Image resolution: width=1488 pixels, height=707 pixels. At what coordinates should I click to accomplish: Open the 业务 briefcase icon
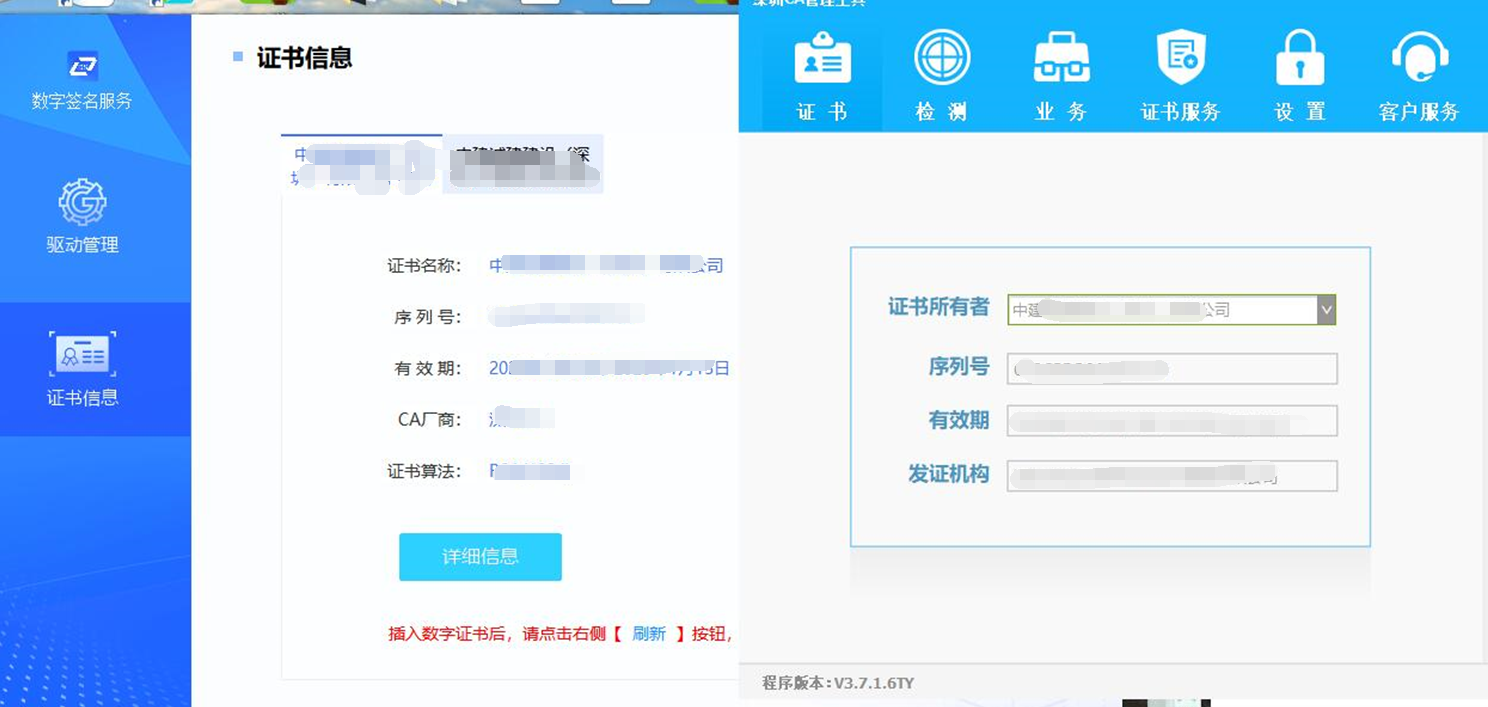pos(1061,59)
